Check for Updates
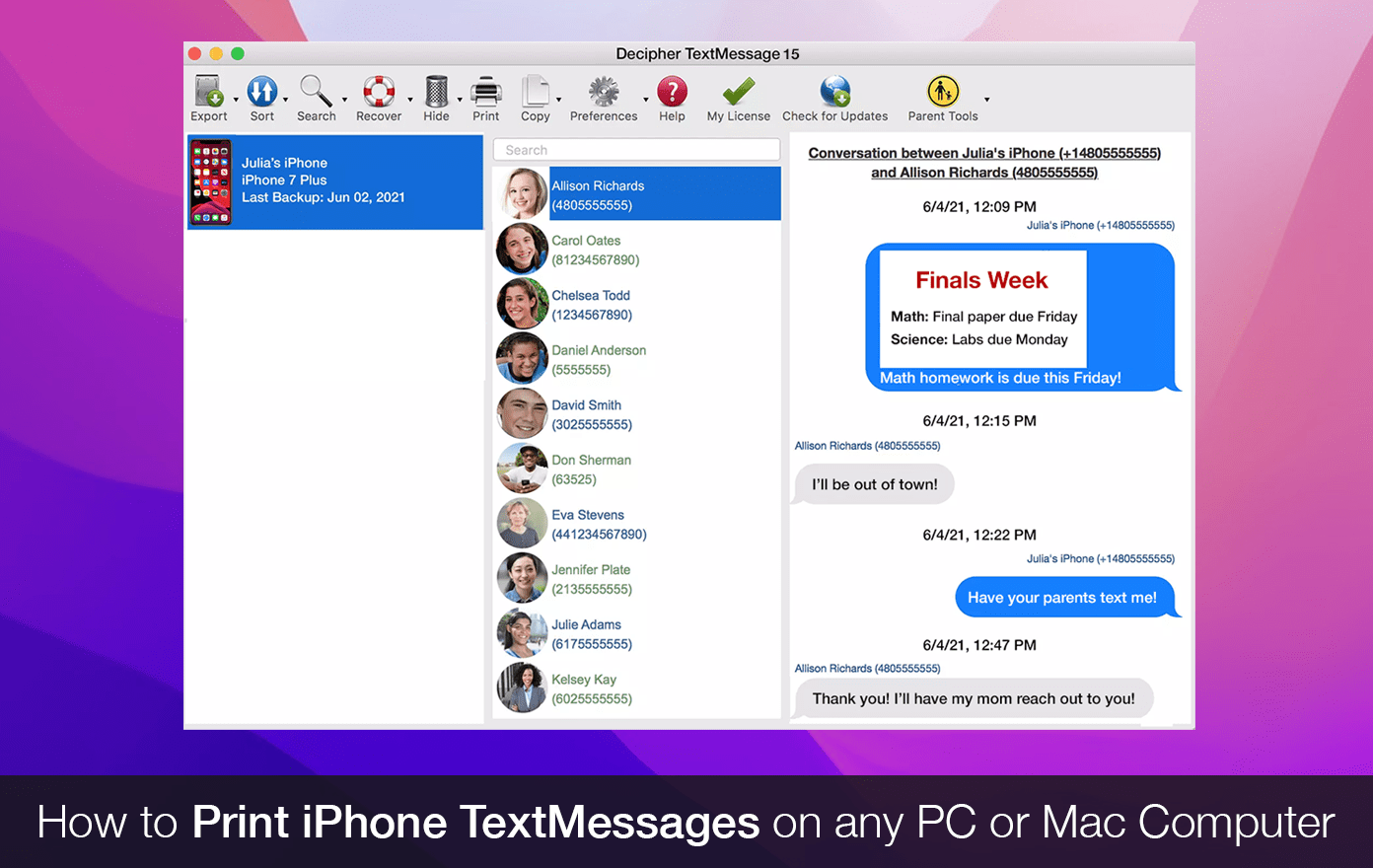Image resolution: width=1373 pixels, height=868 pixels. pos(834,96)
